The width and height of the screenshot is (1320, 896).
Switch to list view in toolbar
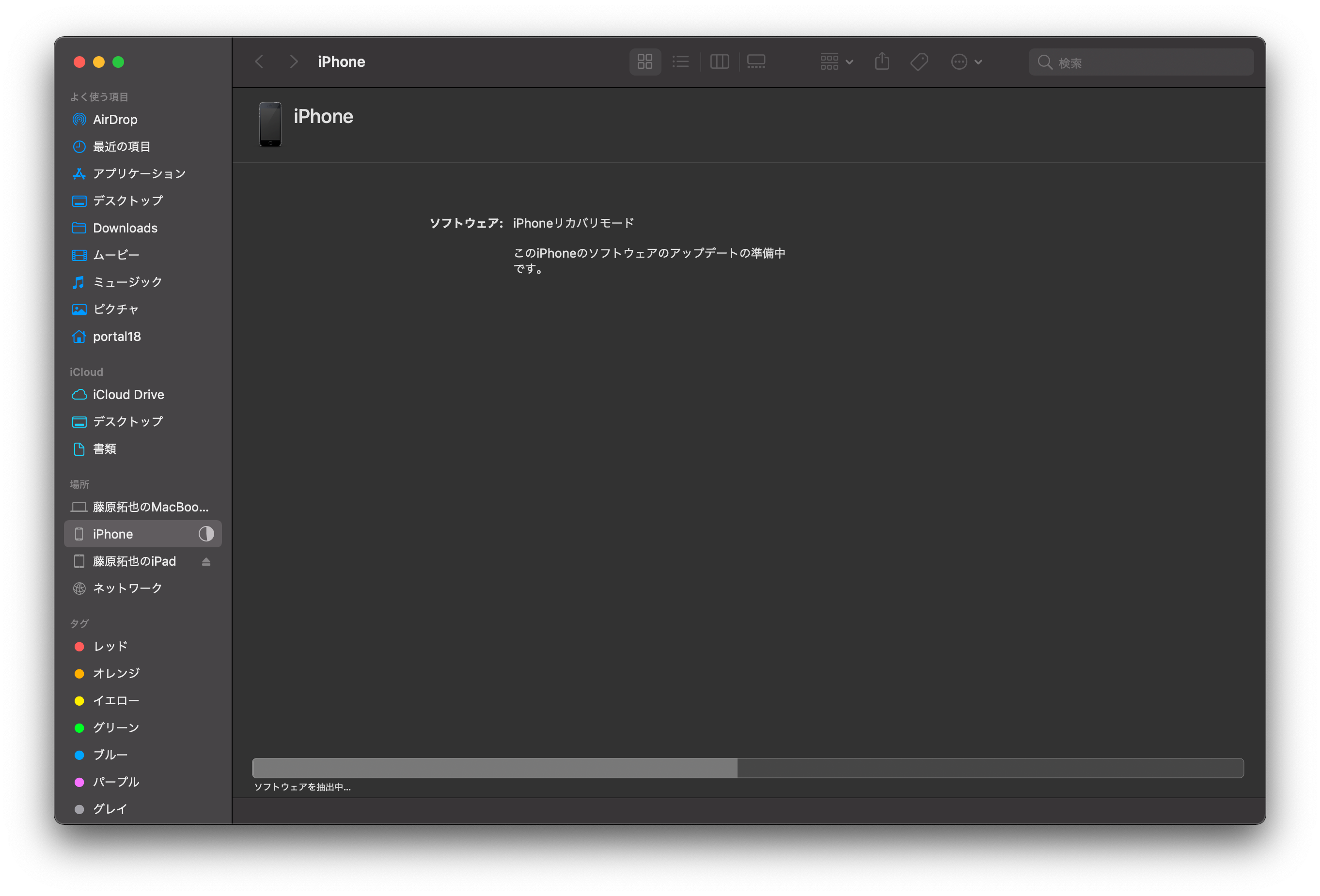(680, 62)
